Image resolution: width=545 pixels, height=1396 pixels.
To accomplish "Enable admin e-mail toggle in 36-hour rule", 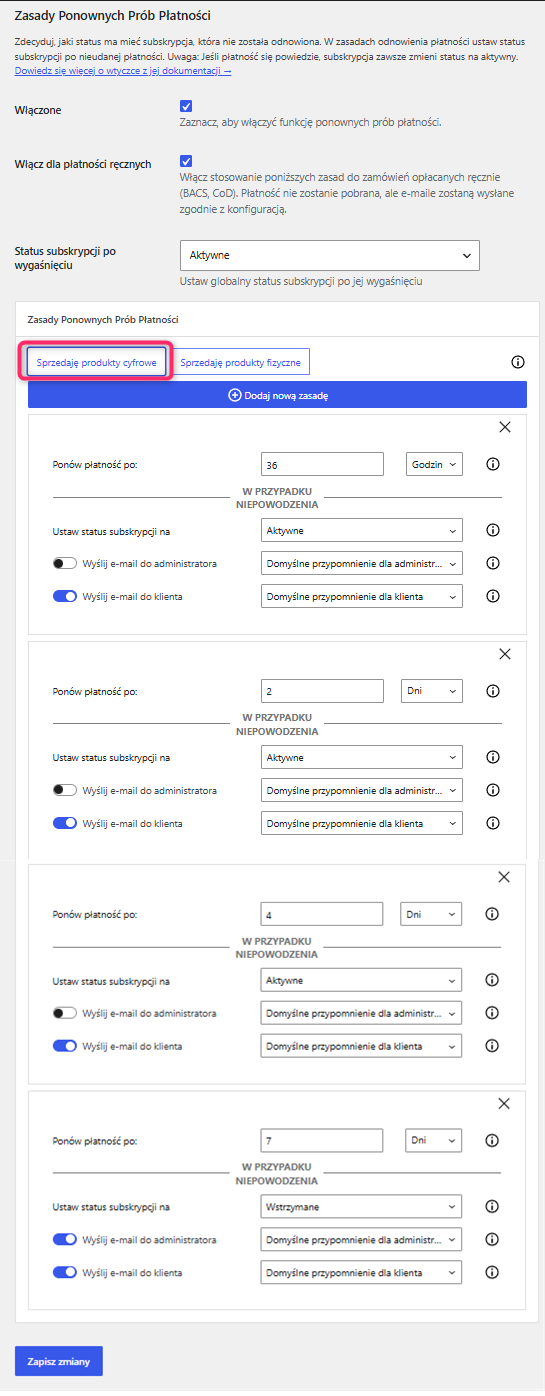I will point(65,563).
